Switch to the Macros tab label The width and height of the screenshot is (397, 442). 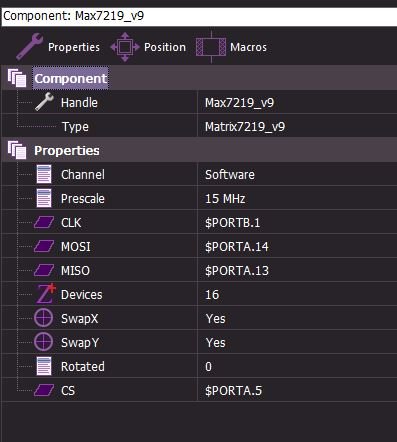pyautogui.click(x=248, y=47)
